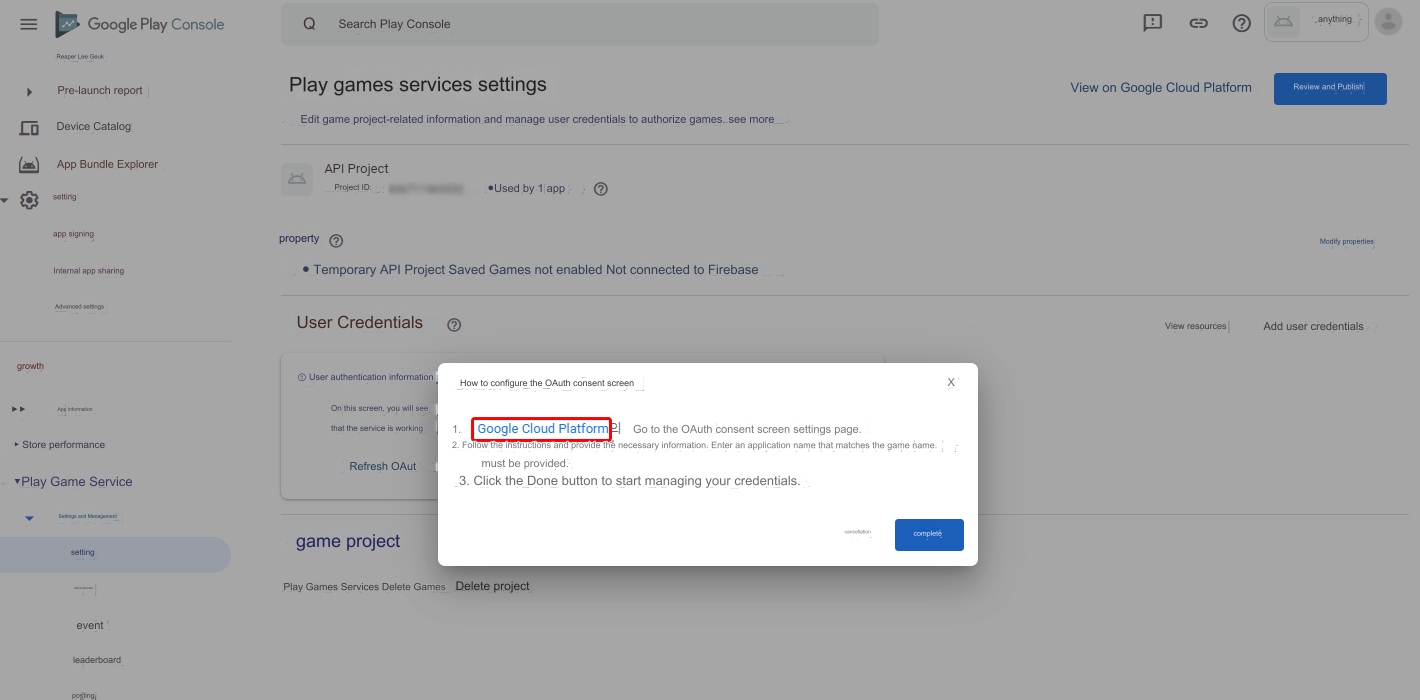Open the account avatar menu
Screen dimensions: 1420x700
click(x=1388, y=22)
